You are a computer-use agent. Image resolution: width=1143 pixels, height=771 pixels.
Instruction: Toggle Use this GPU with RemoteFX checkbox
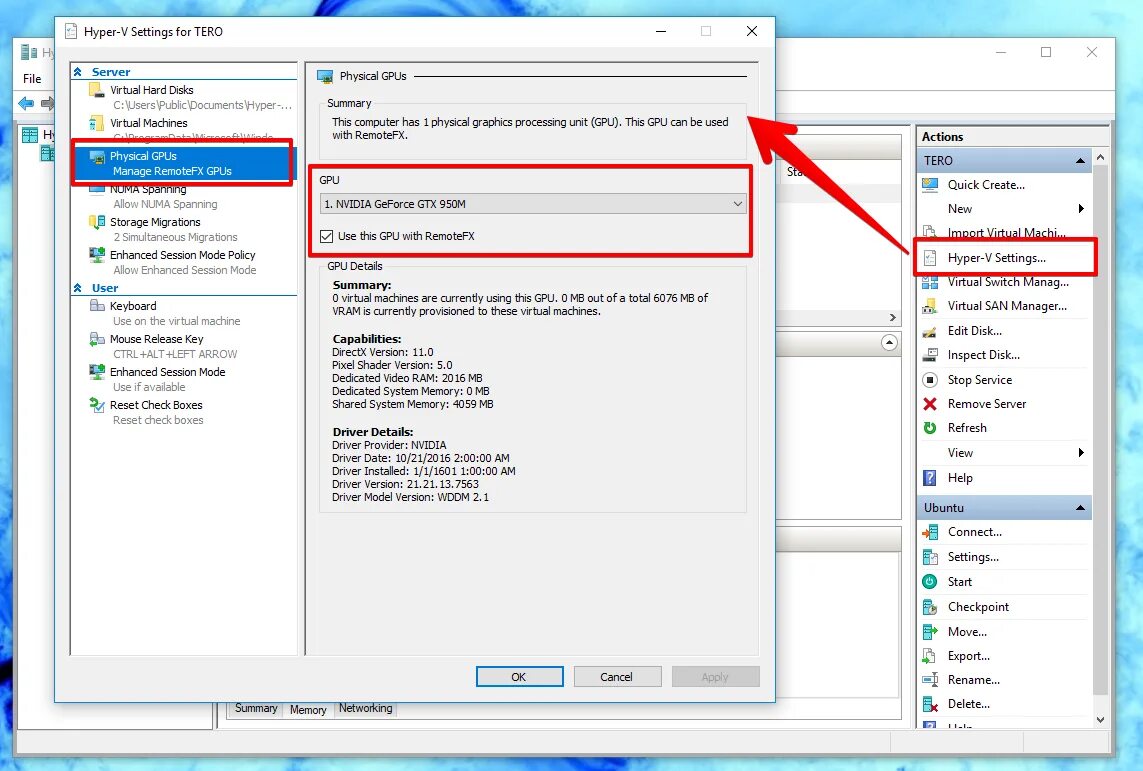pos(327,236)
